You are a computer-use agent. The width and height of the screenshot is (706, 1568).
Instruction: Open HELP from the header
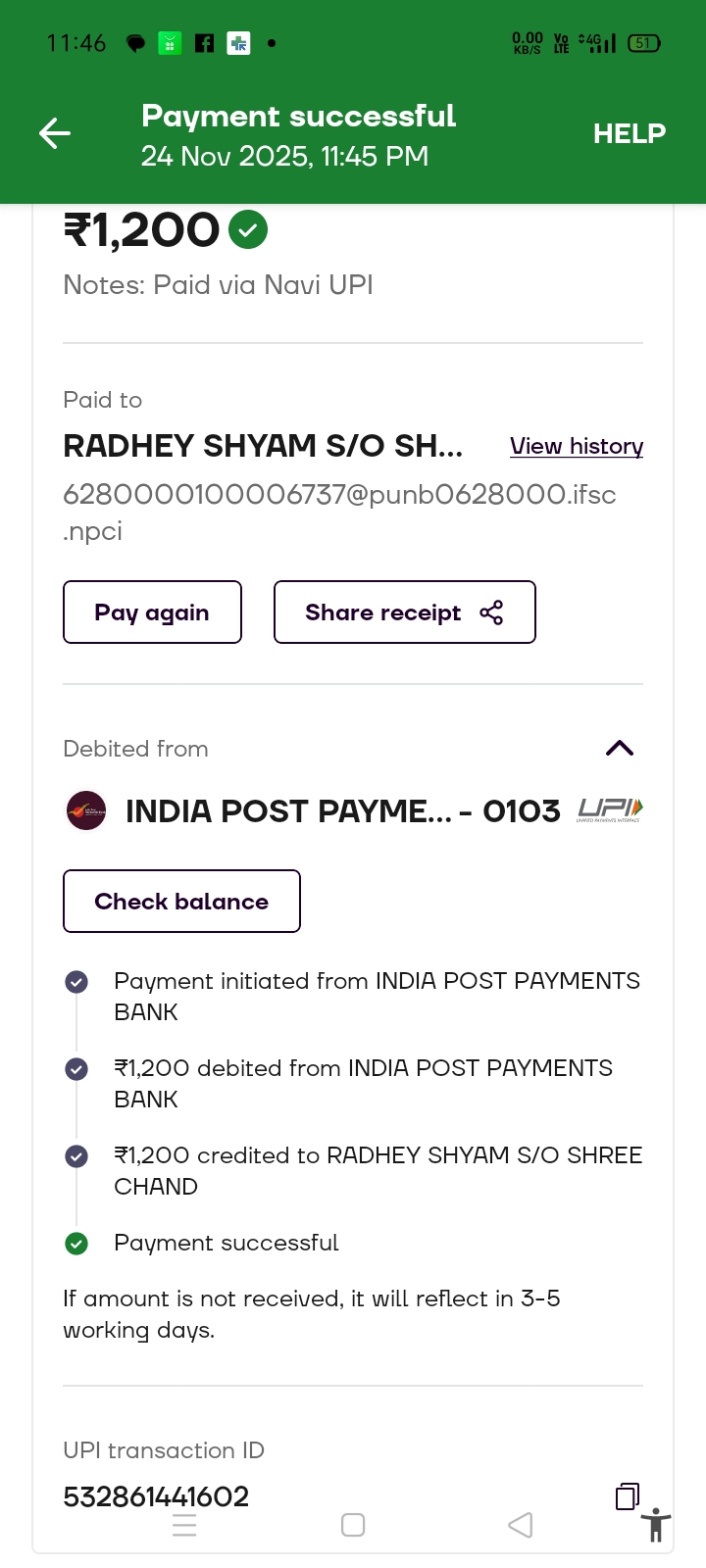tap(629, 133)
